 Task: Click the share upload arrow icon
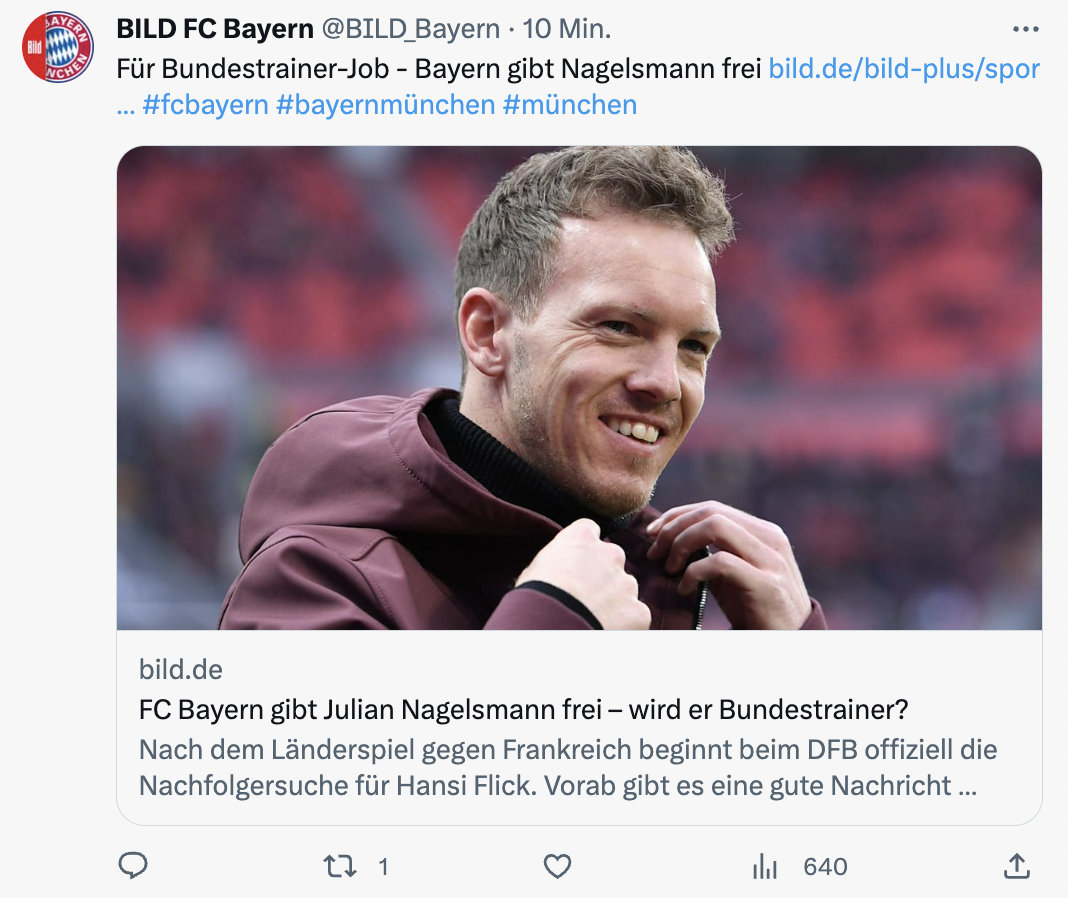point(1016,866)
